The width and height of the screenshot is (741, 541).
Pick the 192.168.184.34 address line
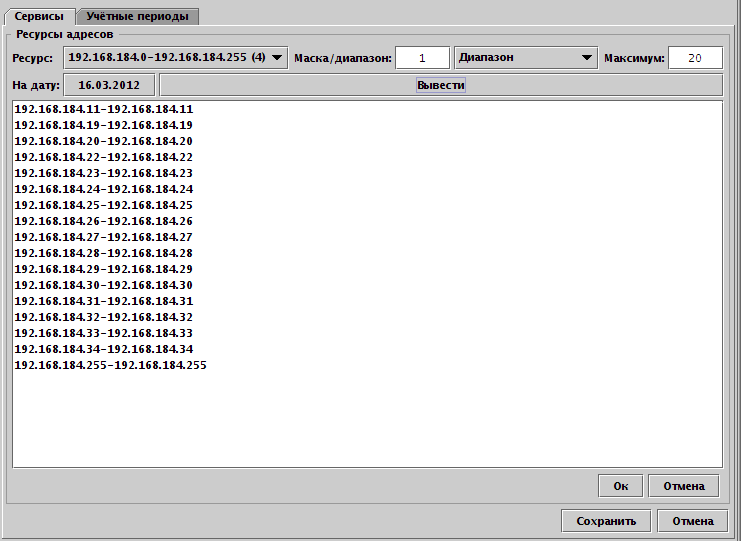coord(104,349)
